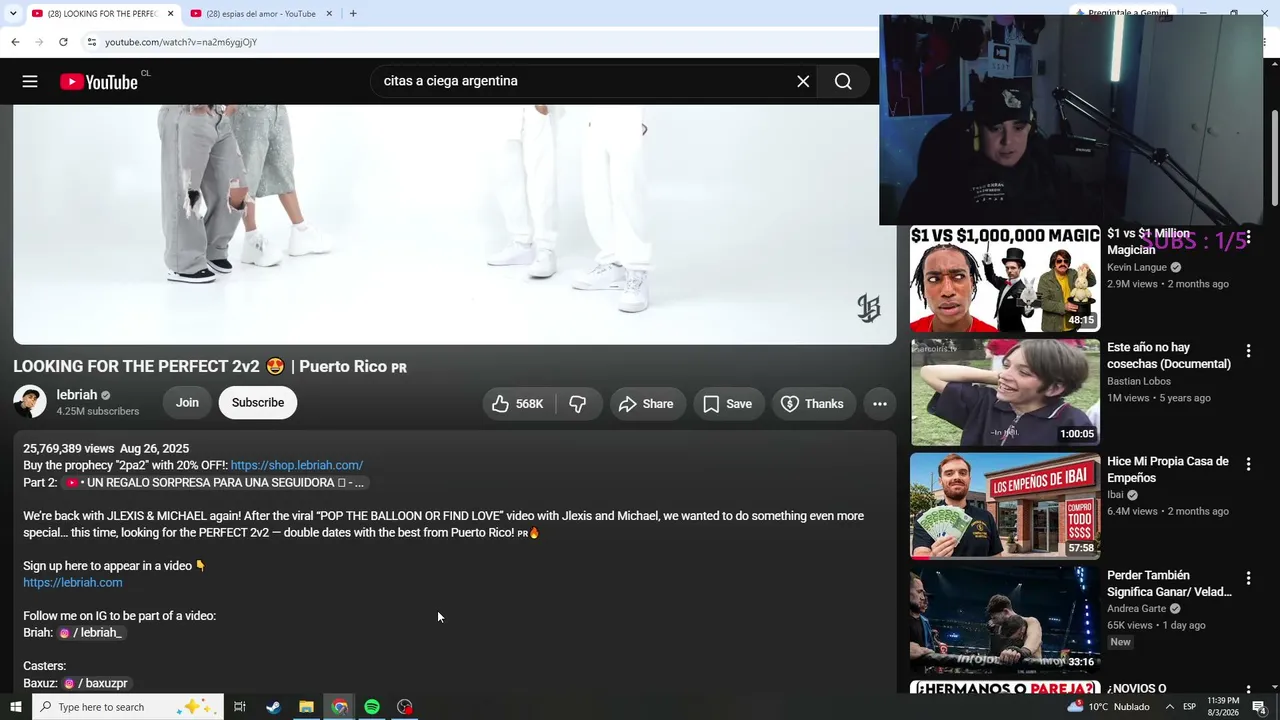The width and height of the screenshot is (1280, 720).
Task: Click "Perder También Significa Ganar" video title
Action: pyautogui.click(x=1169, y=584)
